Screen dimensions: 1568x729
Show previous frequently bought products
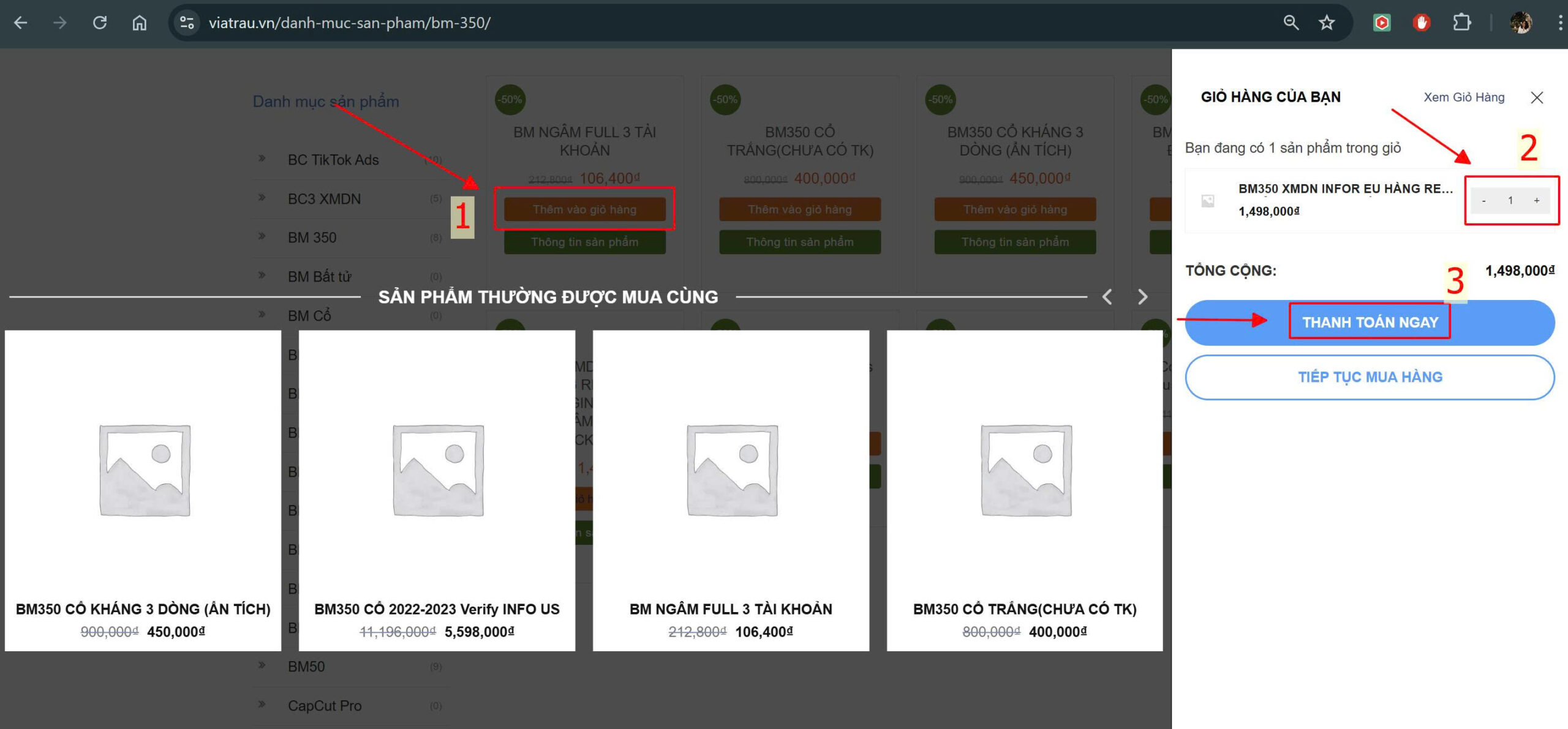[1107, 297]
